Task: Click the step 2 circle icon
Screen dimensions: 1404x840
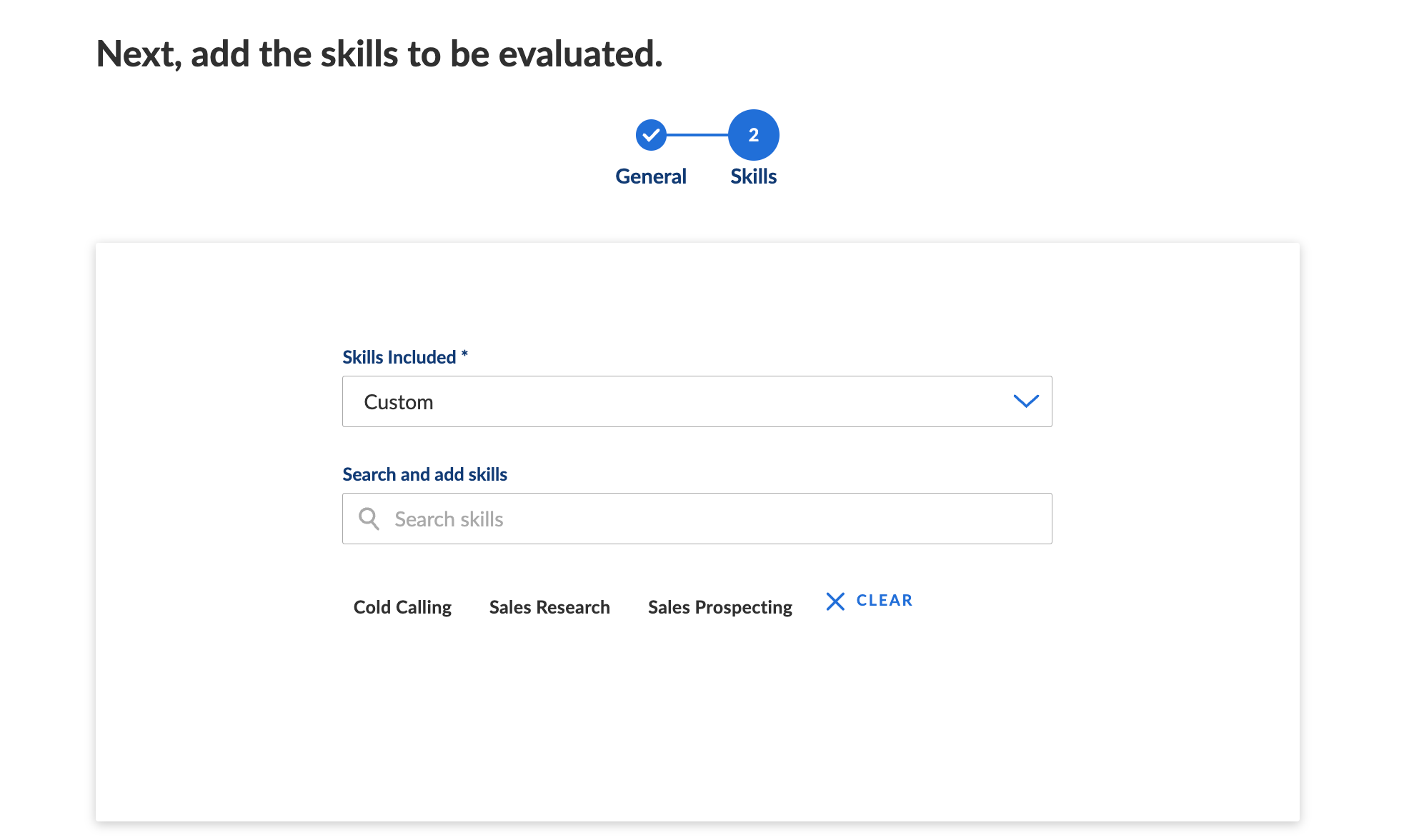Action: tap(753, 135)
